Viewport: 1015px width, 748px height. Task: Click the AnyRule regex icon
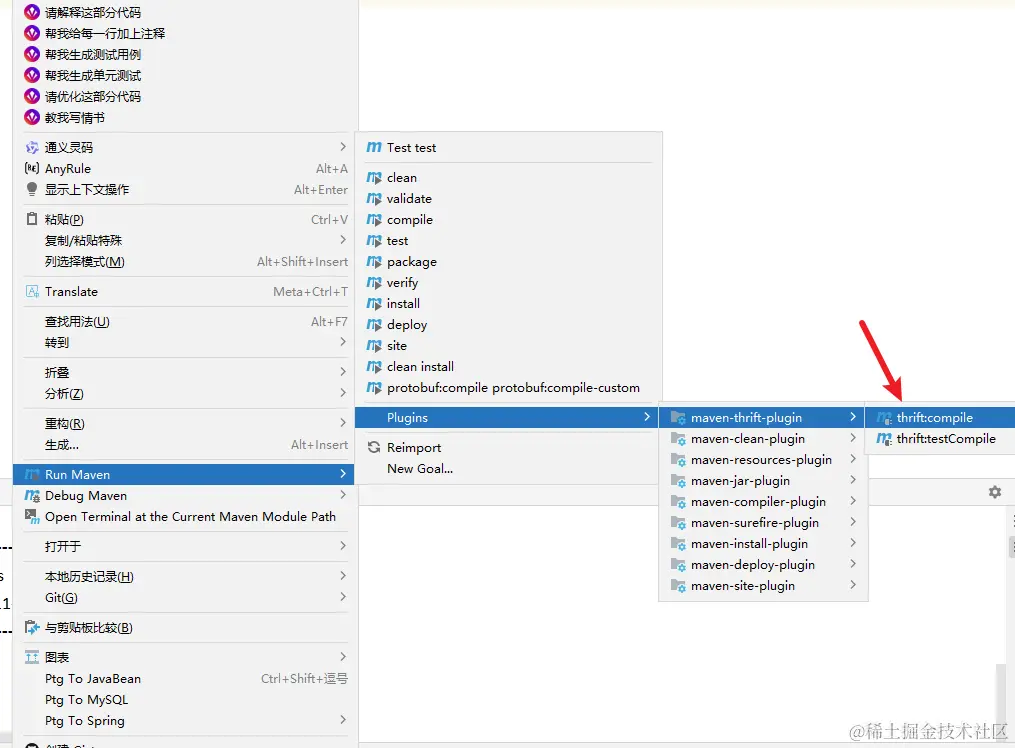pos(32,168)
